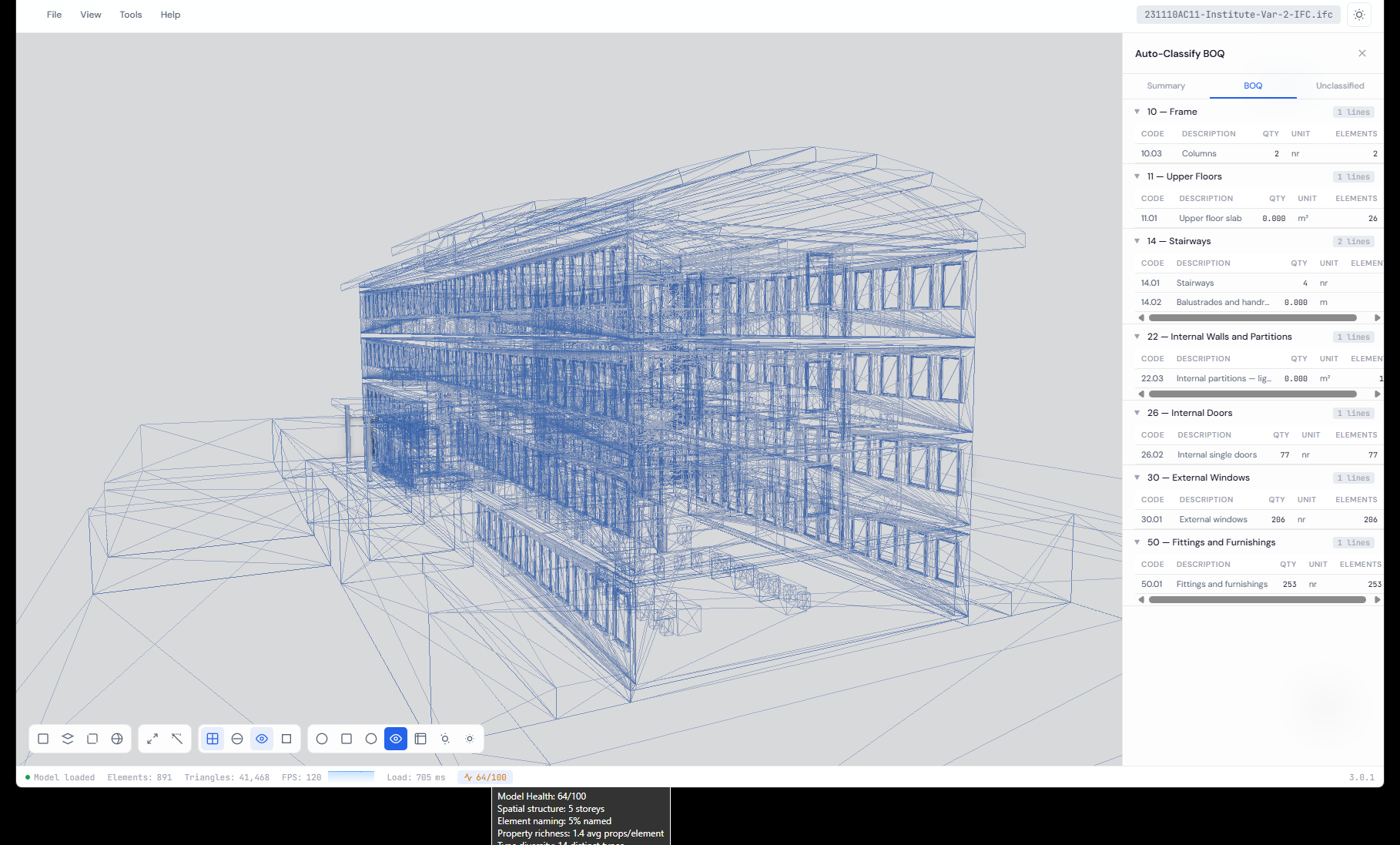1400x845 pixels.
Task: Switch to the Summary tab
Action: (1166, 86)
